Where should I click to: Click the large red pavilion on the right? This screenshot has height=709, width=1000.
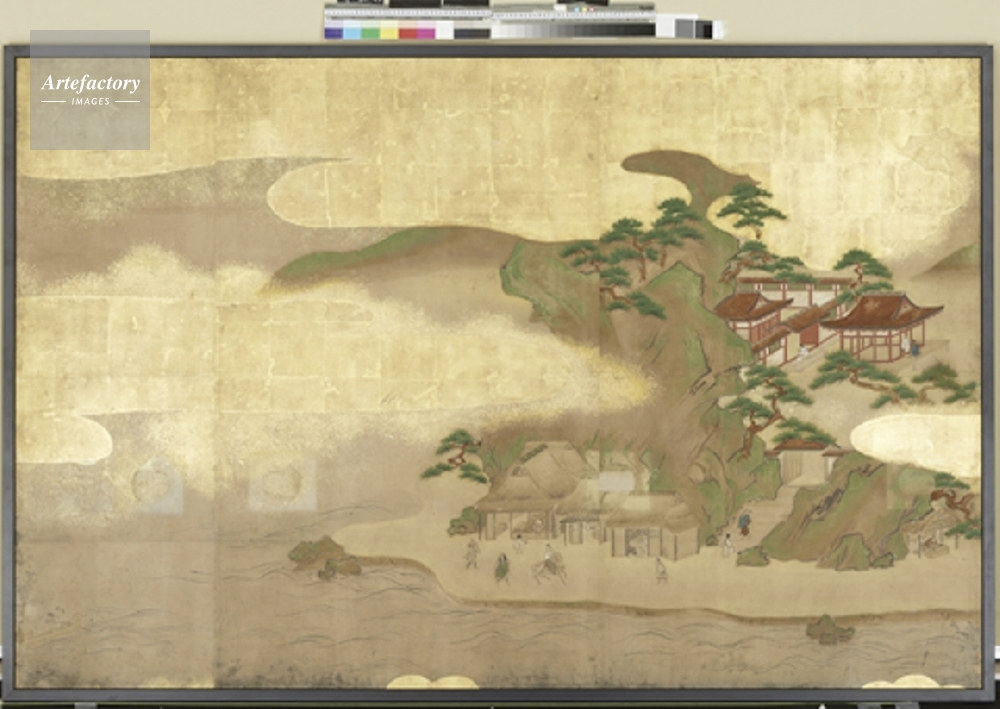pos(880,328)
